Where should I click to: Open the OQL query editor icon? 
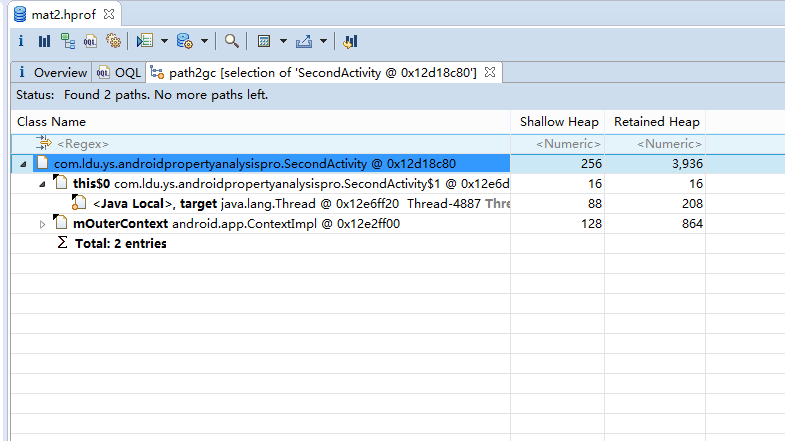(90, 41)
